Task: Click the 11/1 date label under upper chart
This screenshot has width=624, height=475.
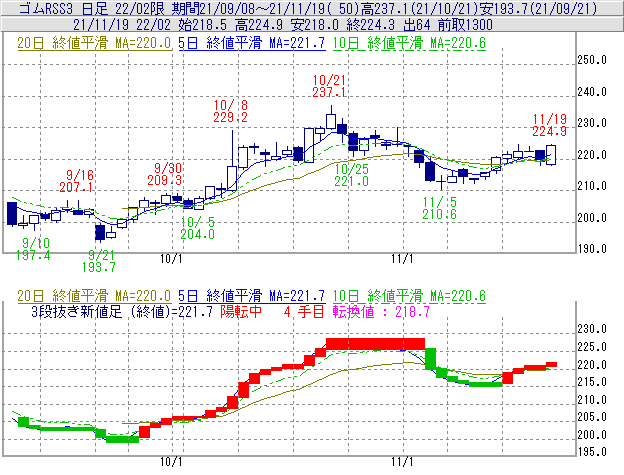Action: (402, 259)
